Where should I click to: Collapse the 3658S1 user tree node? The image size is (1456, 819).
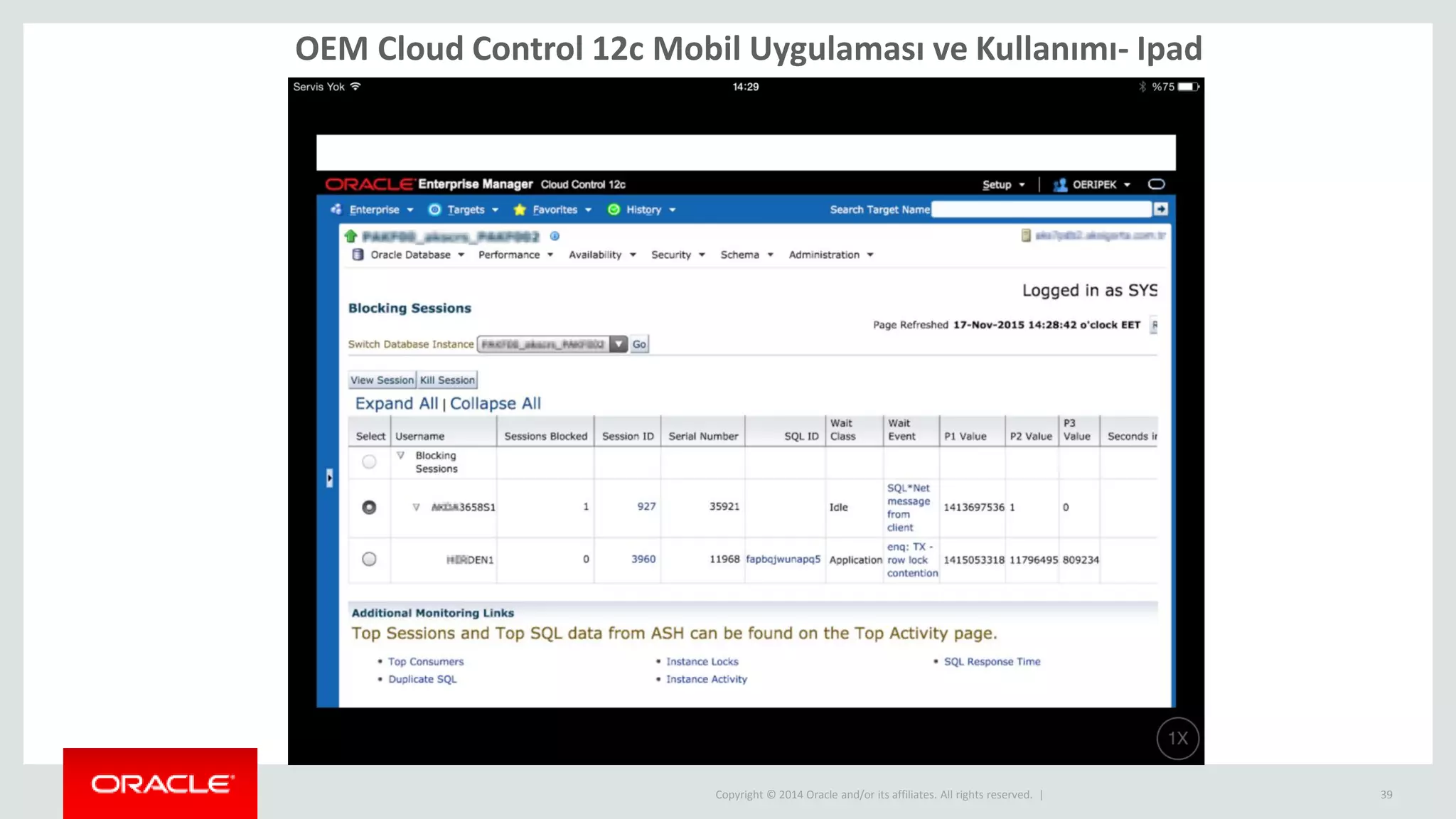417,508
